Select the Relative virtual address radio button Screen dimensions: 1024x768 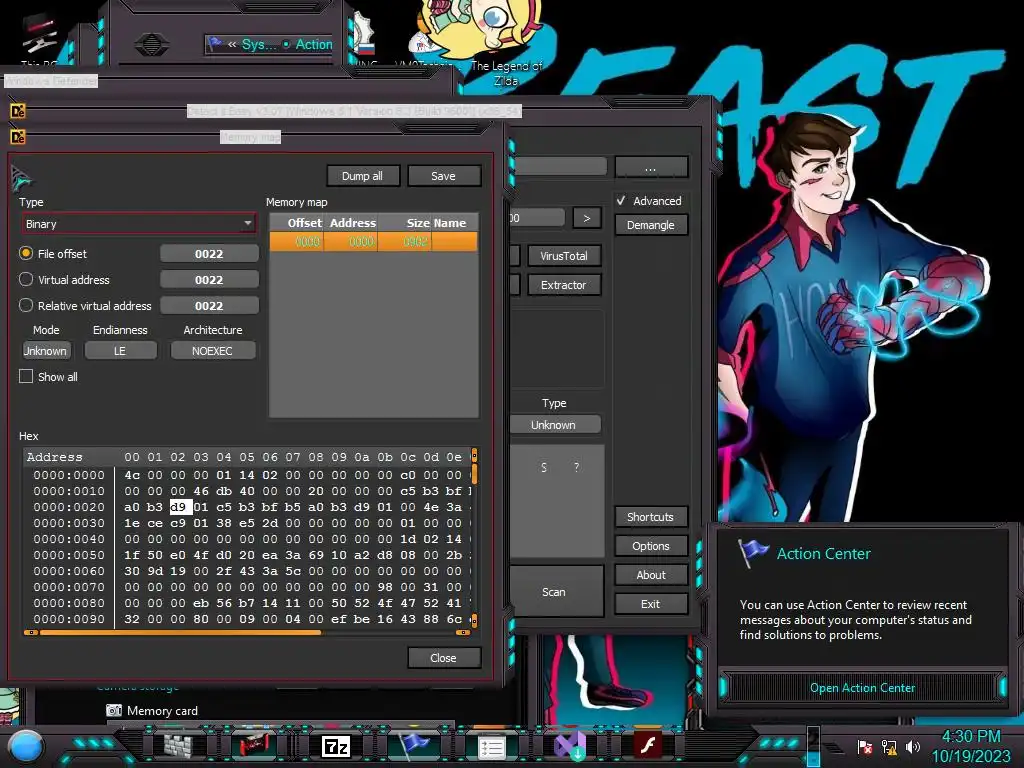click(x=26, y=306)
